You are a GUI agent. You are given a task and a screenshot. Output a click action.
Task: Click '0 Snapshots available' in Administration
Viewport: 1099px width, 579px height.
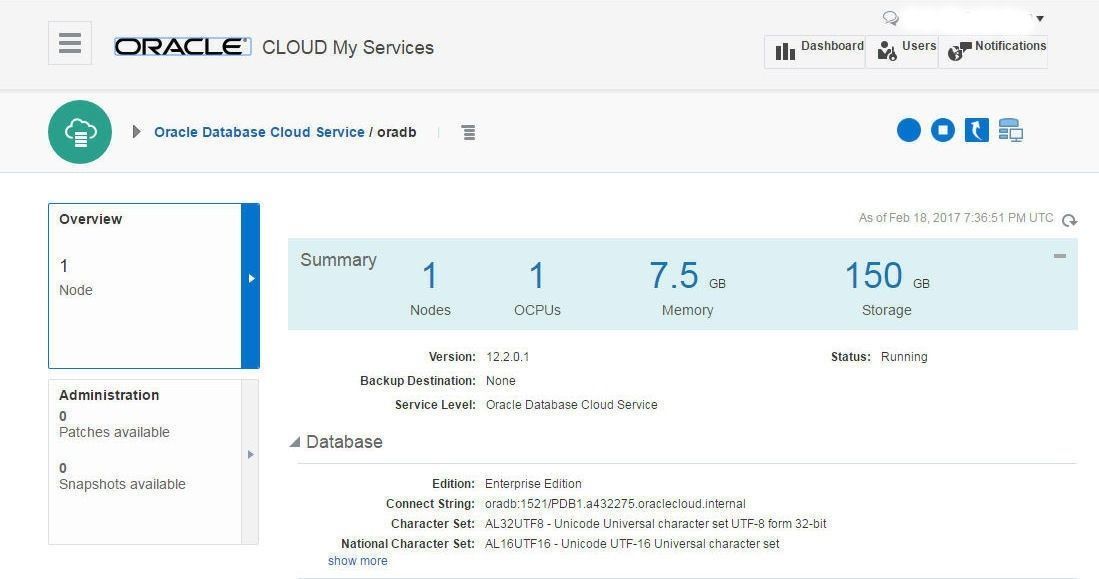tap(122, 477)
